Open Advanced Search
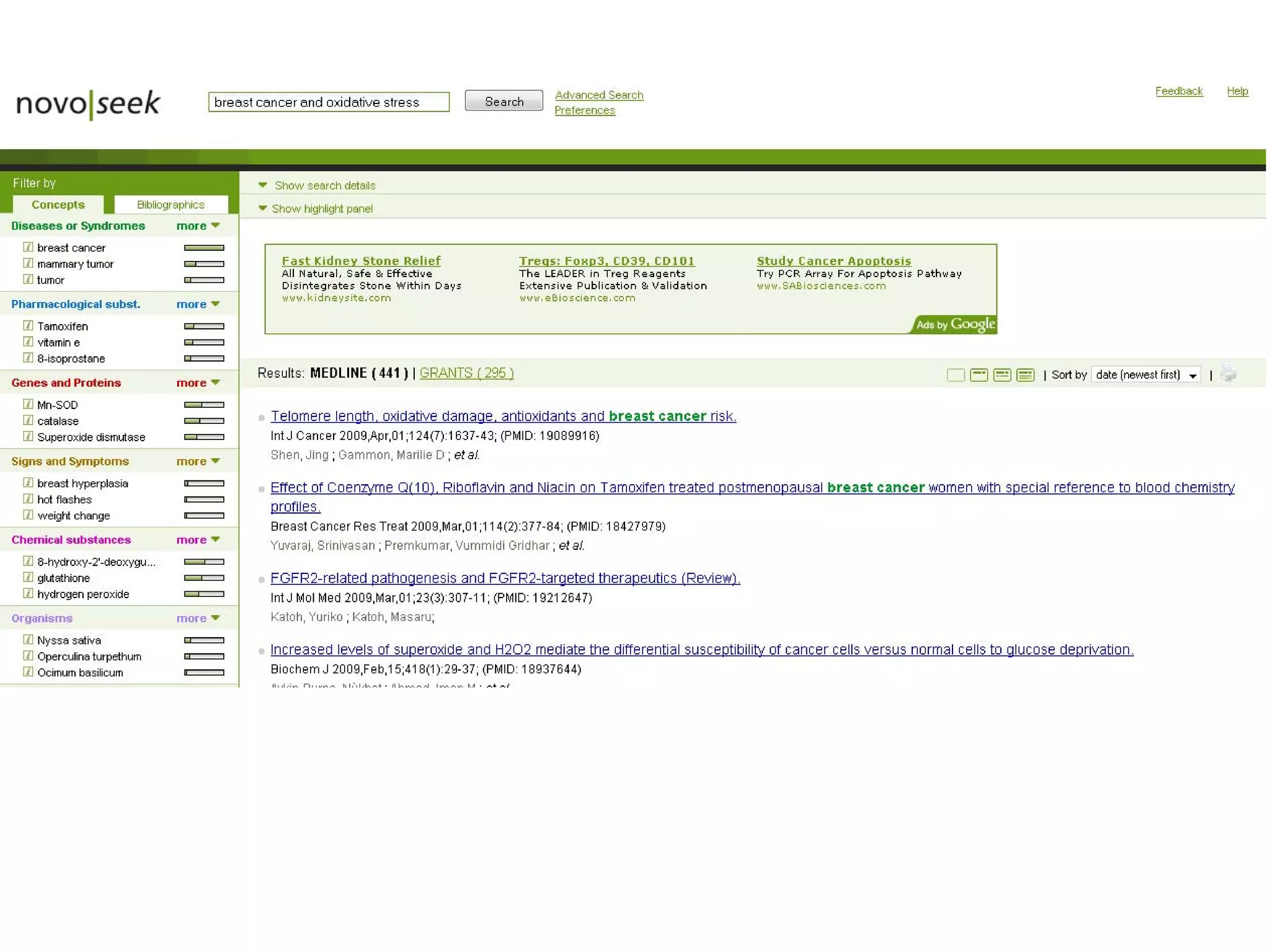Viewport: 1270px width, 952px height. tap(599, 95)
